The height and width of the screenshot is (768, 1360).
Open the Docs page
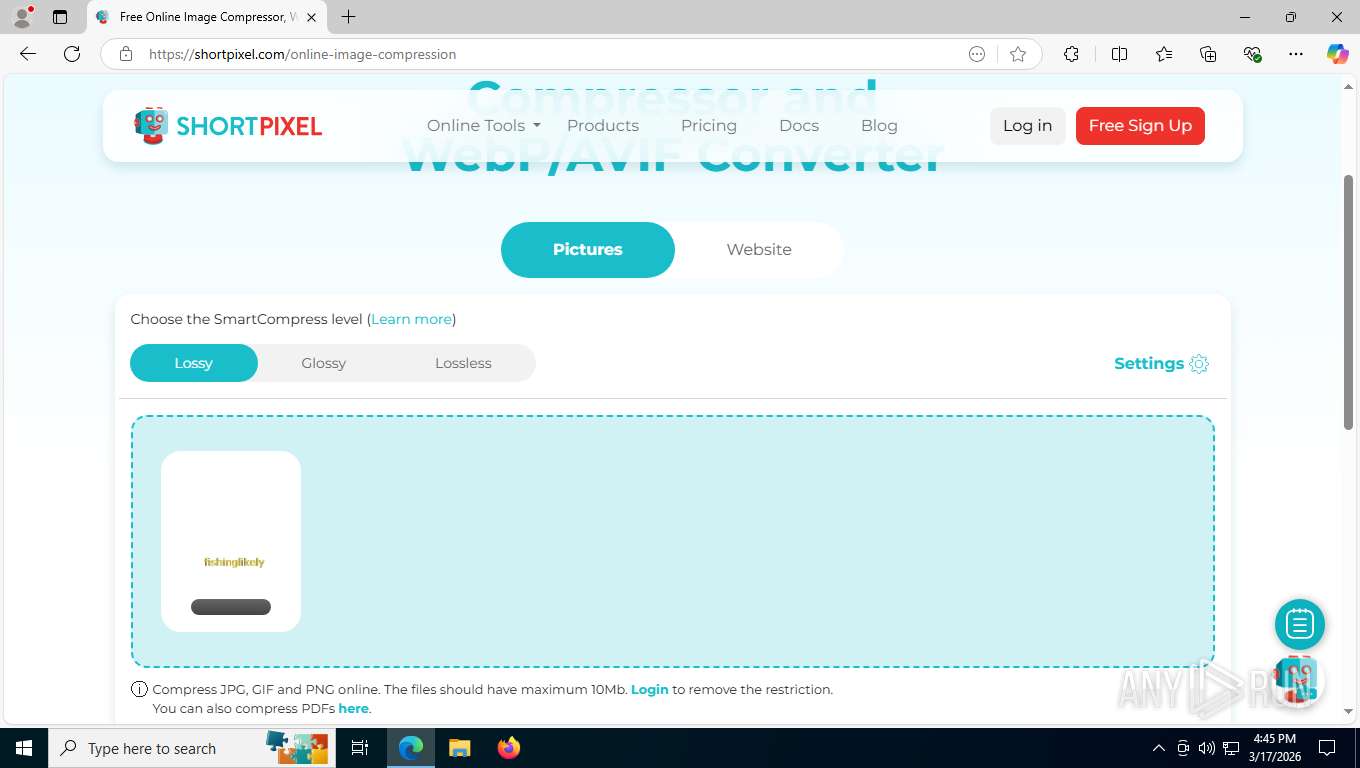[x=799, y=126]
